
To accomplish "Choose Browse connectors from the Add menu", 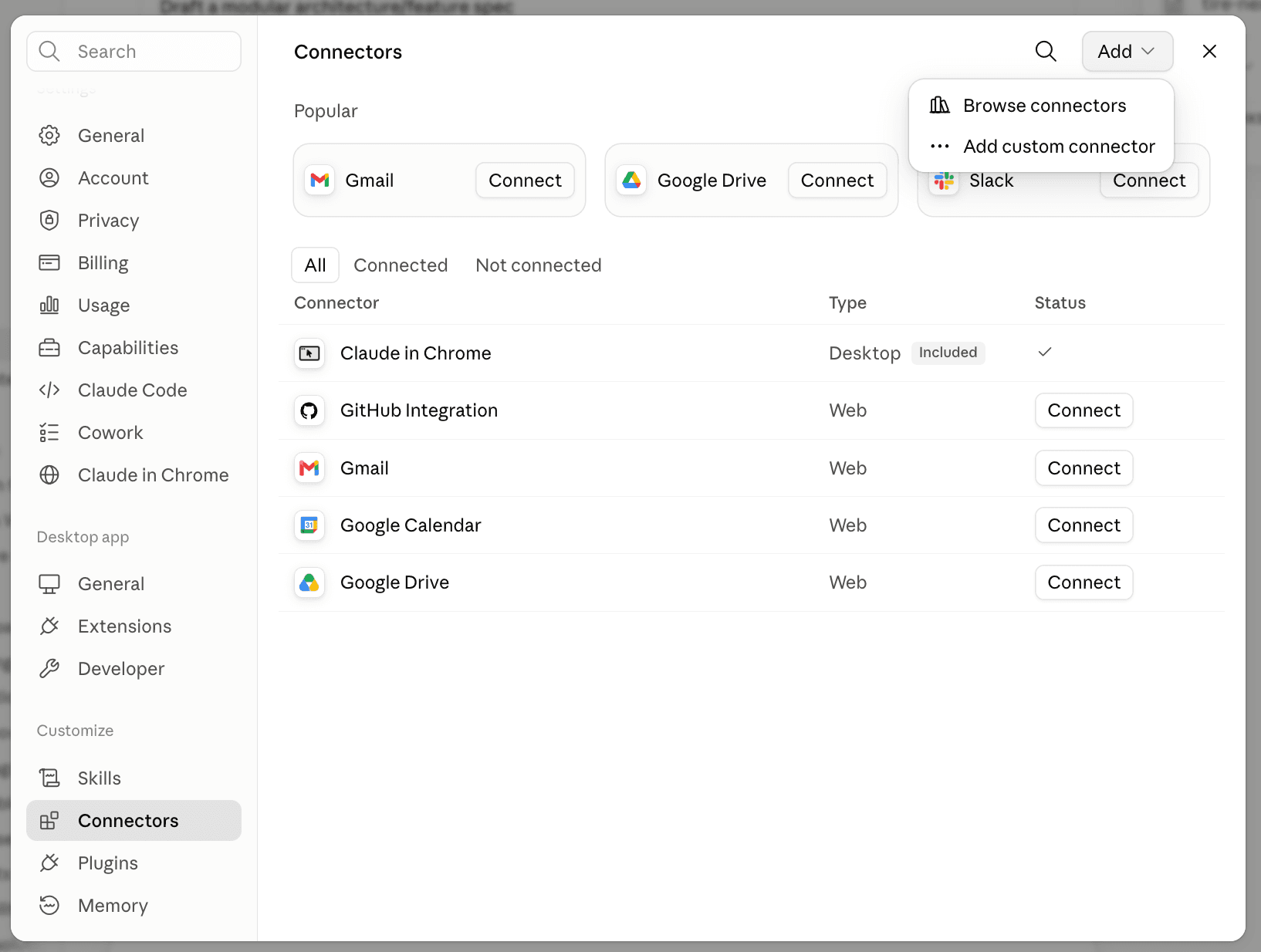I will 1041,106.
